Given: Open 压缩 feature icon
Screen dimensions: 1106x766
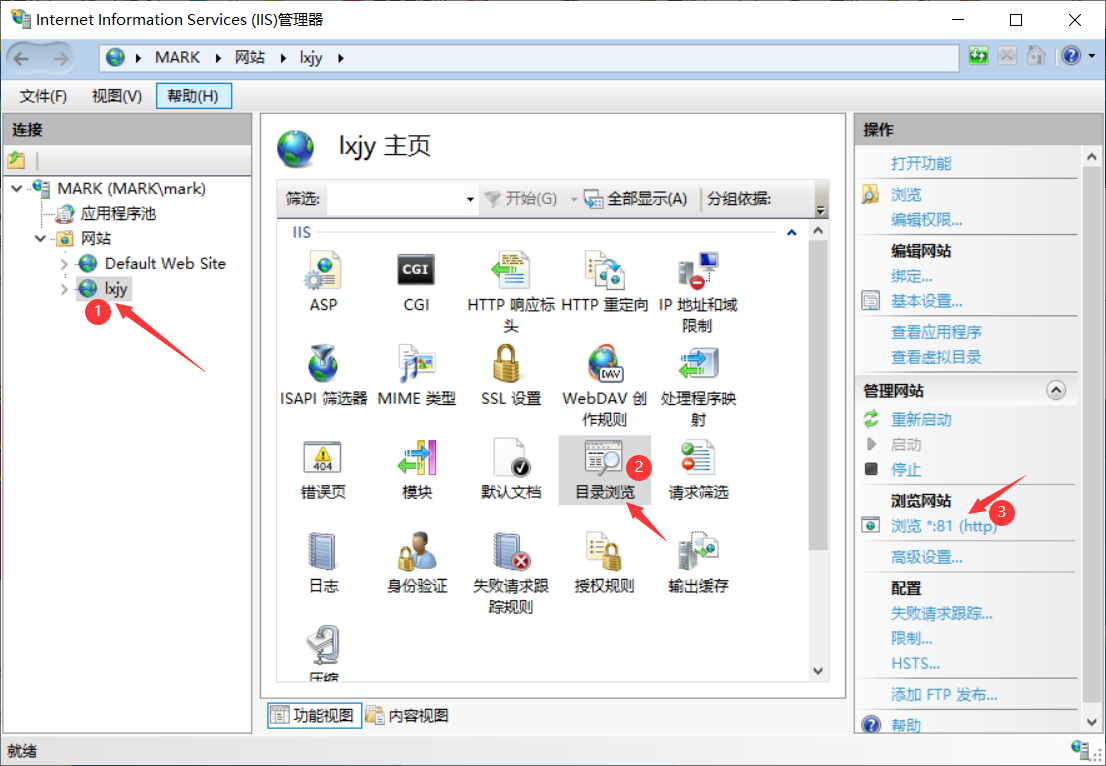Looking at the screenshot, I should 323,653.
